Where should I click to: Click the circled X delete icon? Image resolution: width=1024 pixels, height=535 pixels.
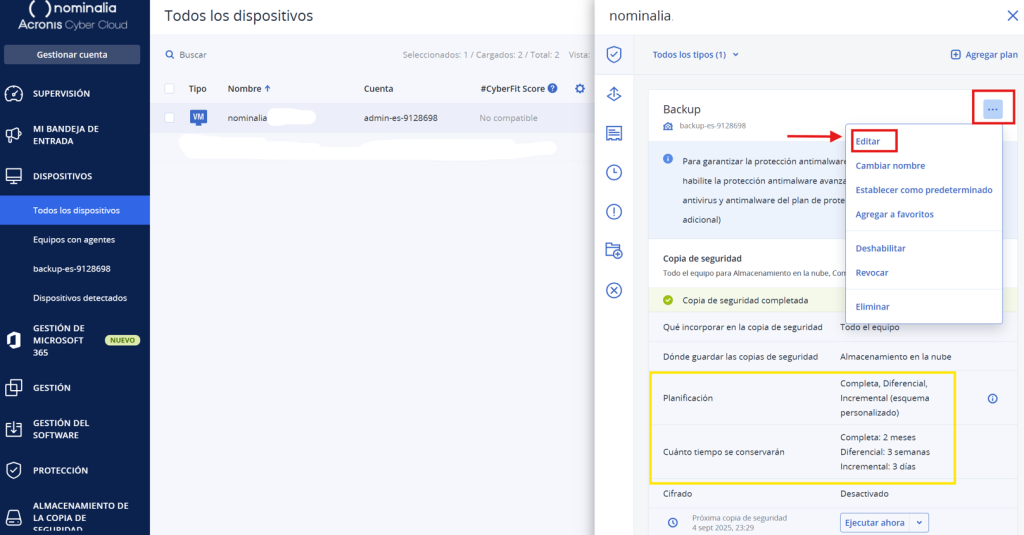point(614,290)
